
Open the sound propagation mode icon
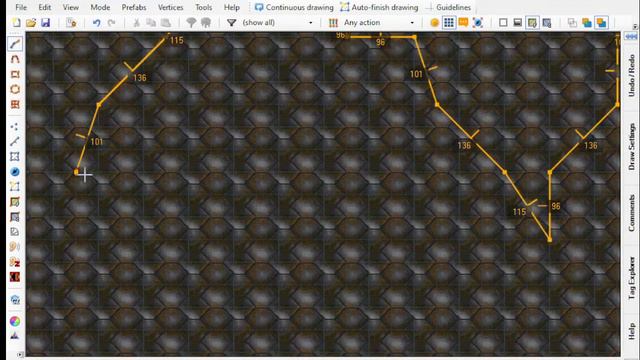coord(15,247)
